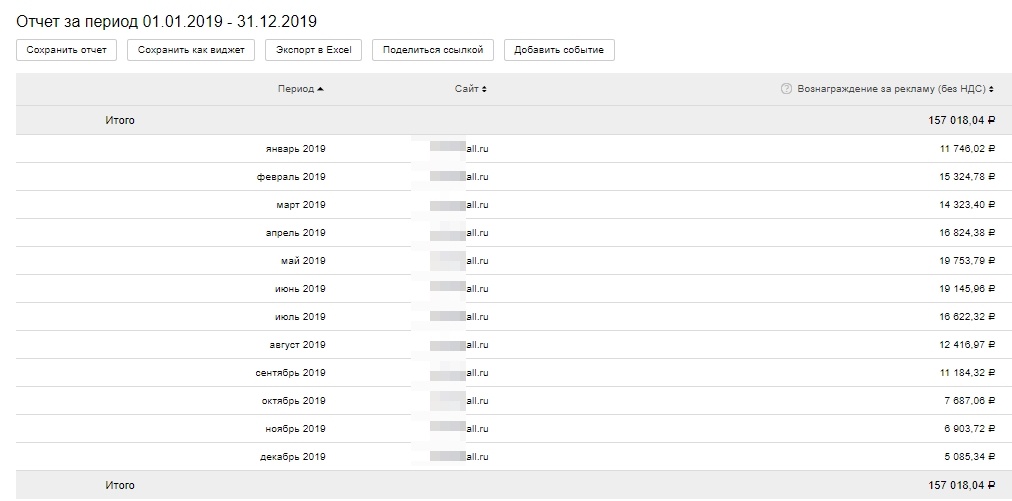Sort by Период column arrow
The image size is (1012, 501).
tap(320, 89)
